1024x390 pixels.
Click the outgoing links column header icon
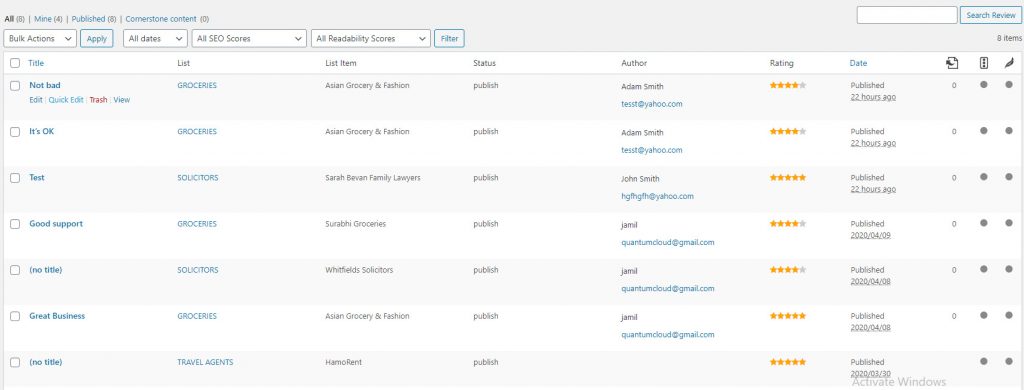point(952,63)
